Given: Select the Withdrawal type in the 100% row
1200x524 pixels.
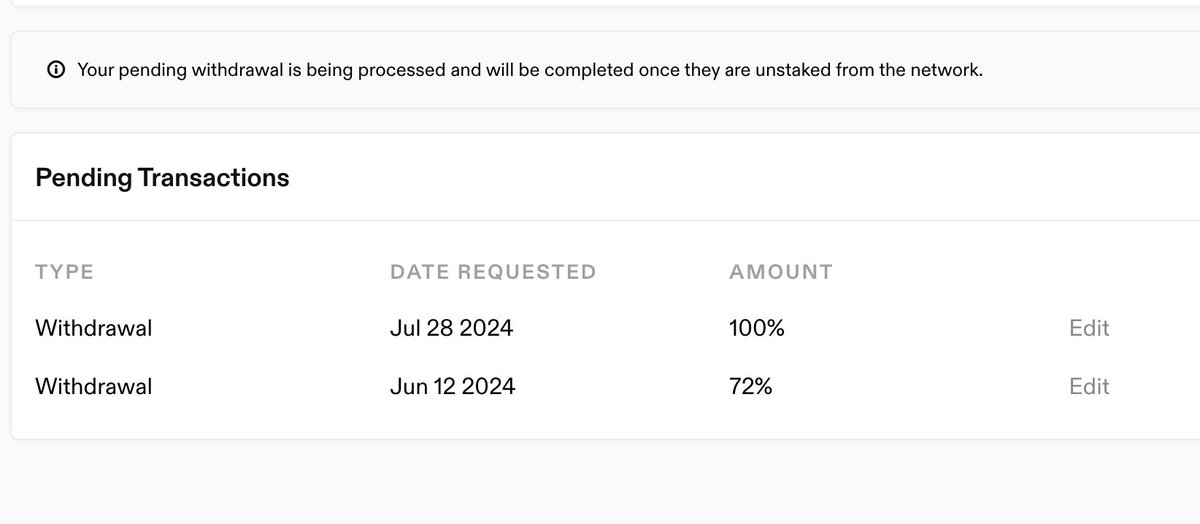Looking at the screenshot, I should pos(93,328).
